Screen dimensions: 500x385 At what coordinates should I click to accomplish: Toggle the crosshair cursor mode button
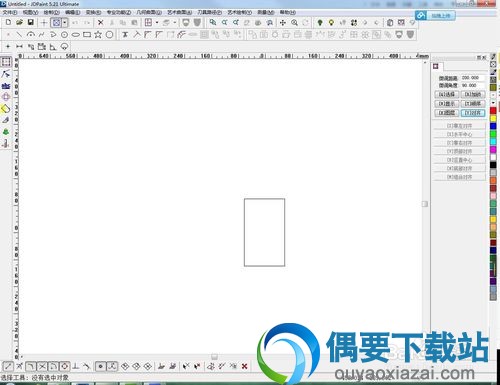click(x=44, y=22)
